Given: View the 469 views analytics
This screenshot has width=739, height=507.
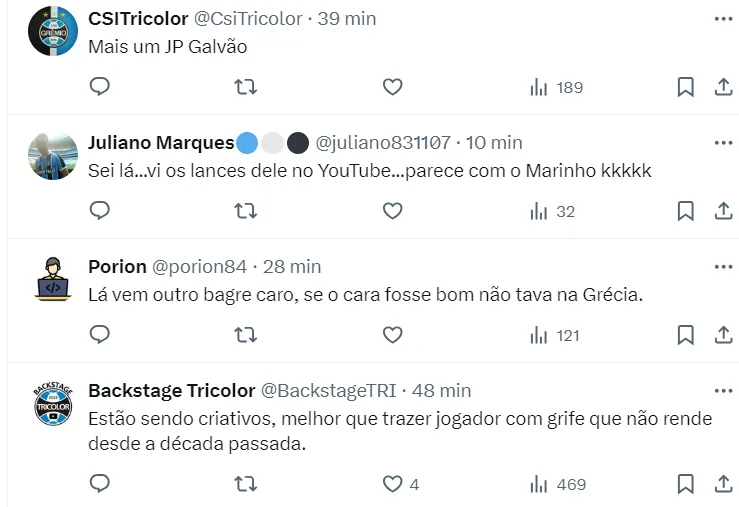Looking at the screenshot, I should (x=558, y=484).
